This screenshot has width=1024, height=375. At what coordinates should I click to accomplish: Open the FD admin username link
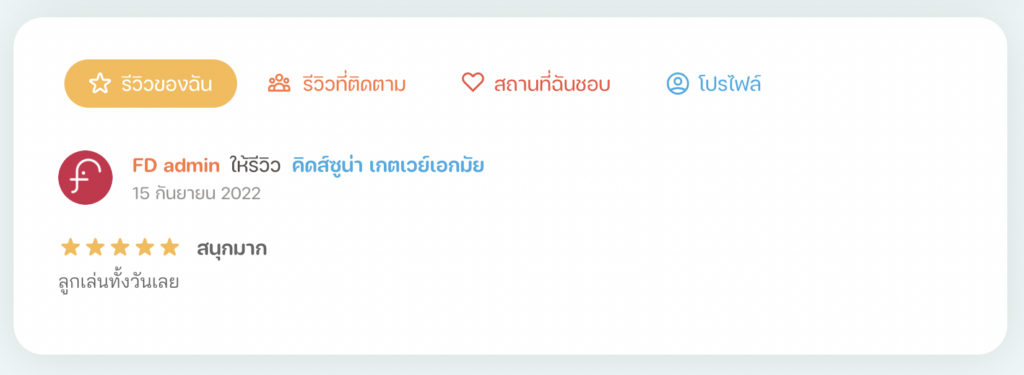tap(176, 166)
